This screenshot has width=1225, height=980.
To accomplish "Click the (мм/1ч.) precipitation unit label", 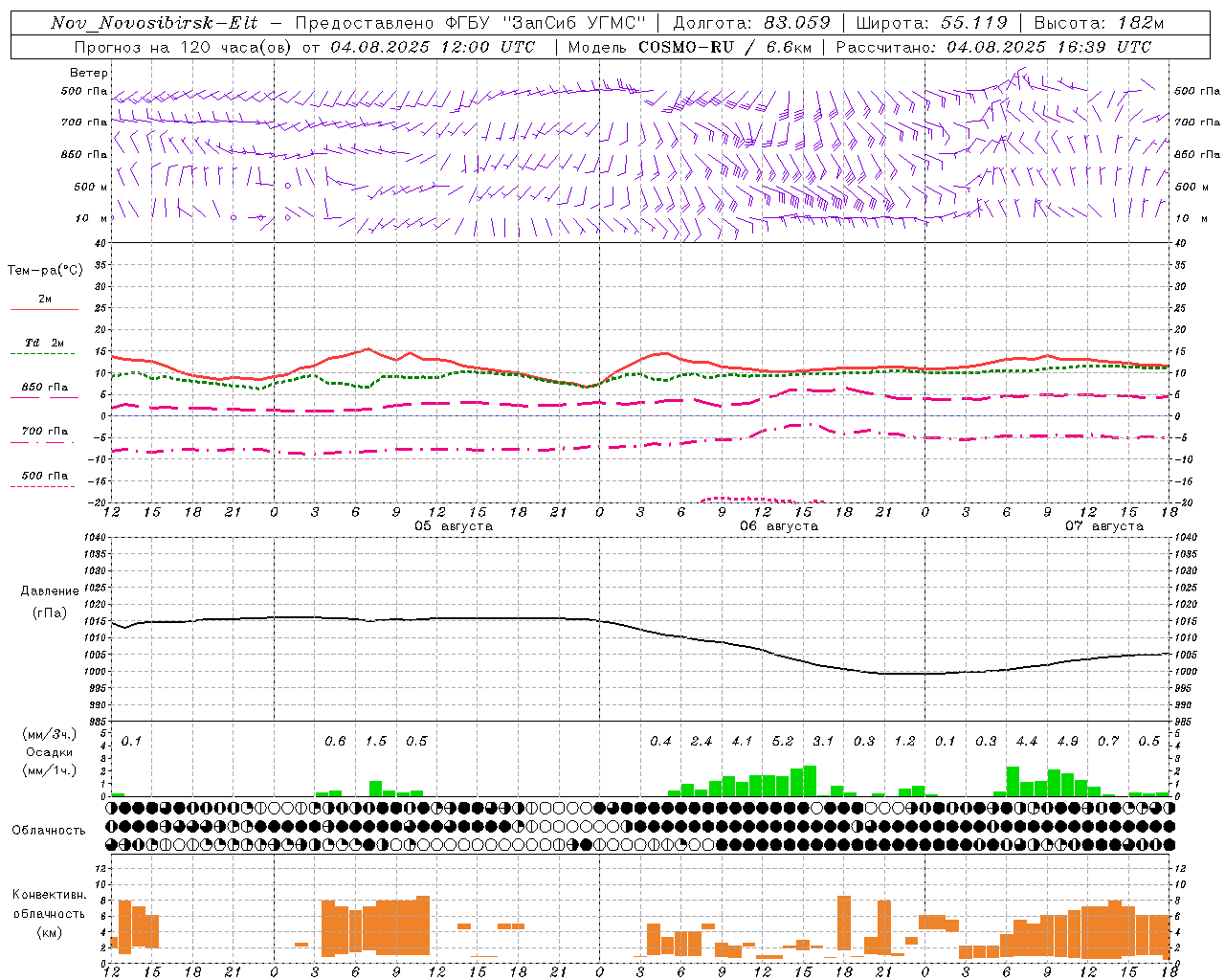I will coord(50,771).
